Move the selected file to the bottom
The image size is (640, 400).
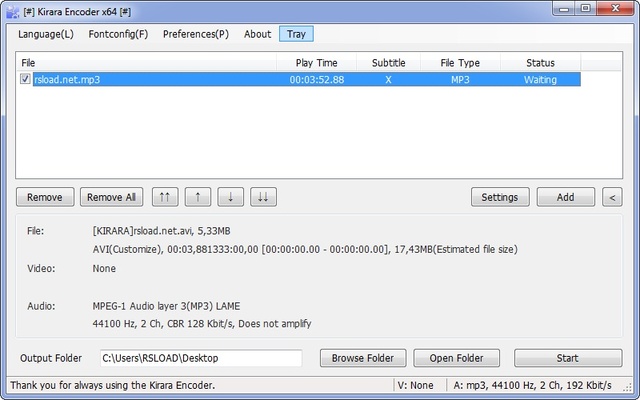click(x=263, y=197)
